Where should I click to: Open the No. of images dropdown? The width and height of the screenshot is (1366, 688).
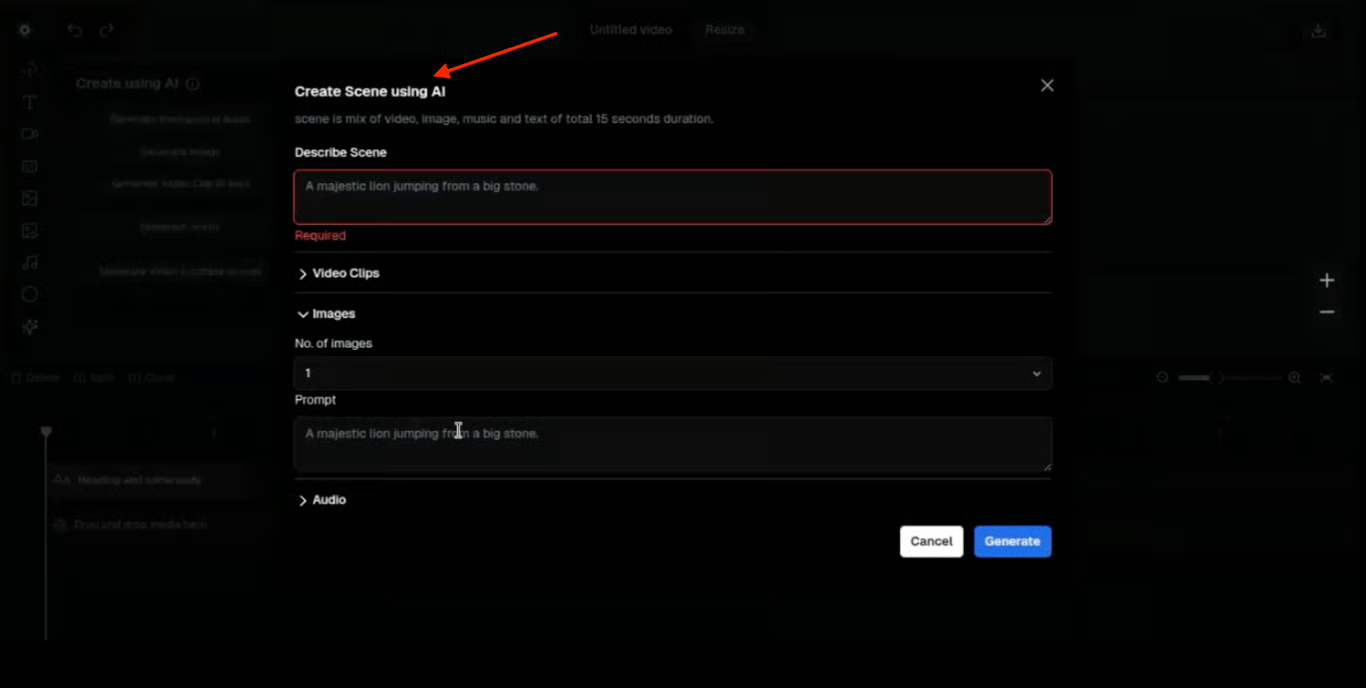tap(672, 373)
